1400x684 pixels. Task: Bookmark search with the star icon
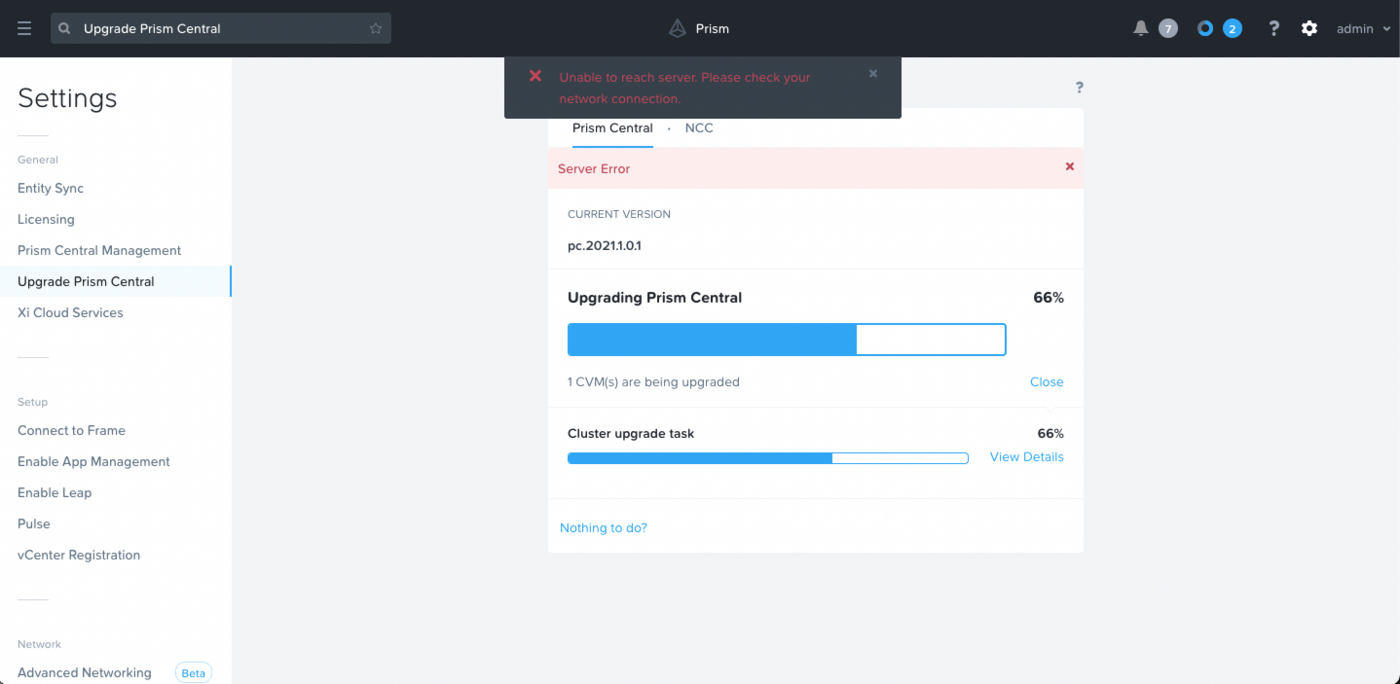click(x=376, y=29)
